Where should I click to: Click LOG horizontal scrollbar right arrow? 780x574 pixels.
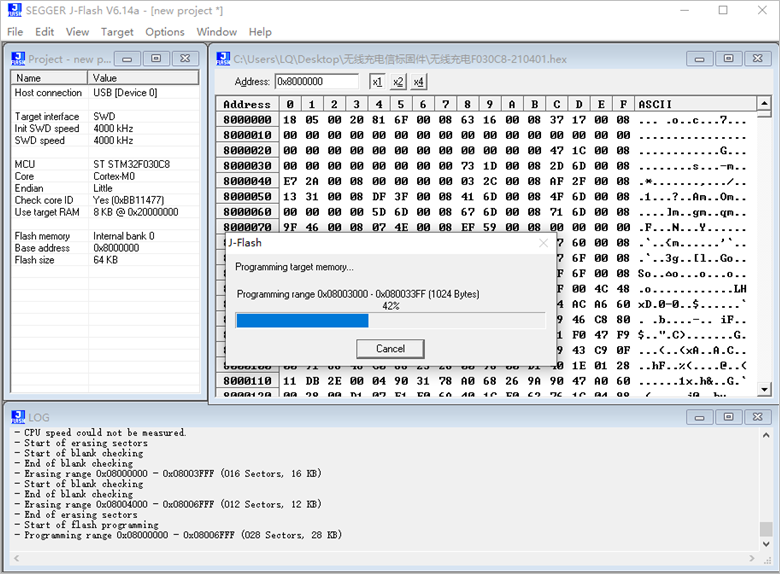click(x=752, y=559)
